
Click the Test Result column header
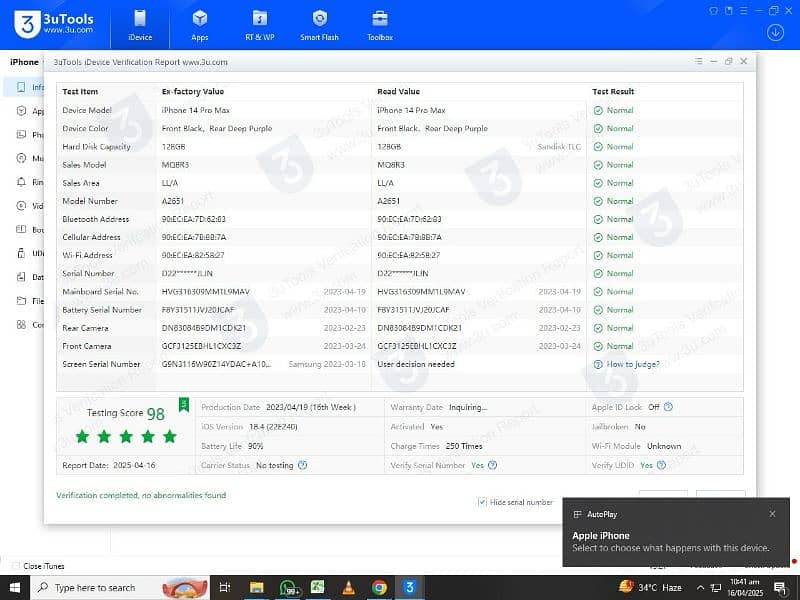tap(613, 91)
